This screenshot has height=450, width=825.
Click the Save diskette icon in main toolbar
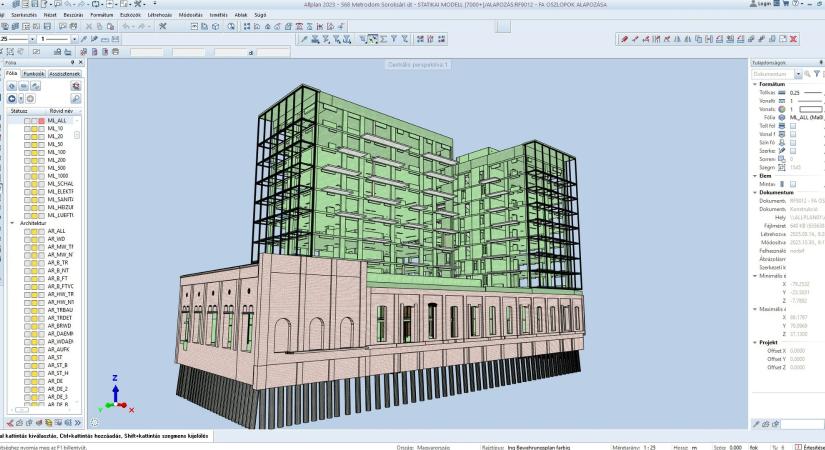pos(47,26)
